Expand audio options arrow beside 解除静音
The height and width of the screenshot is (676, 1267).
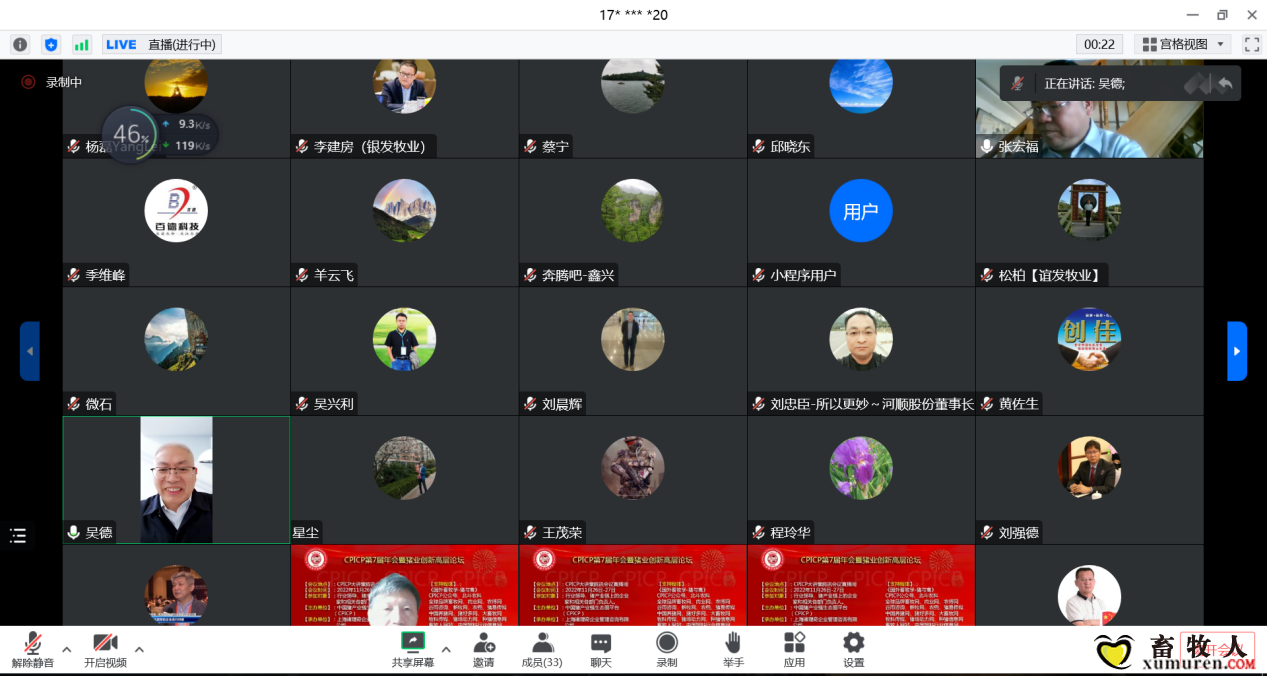click(67, 649)
